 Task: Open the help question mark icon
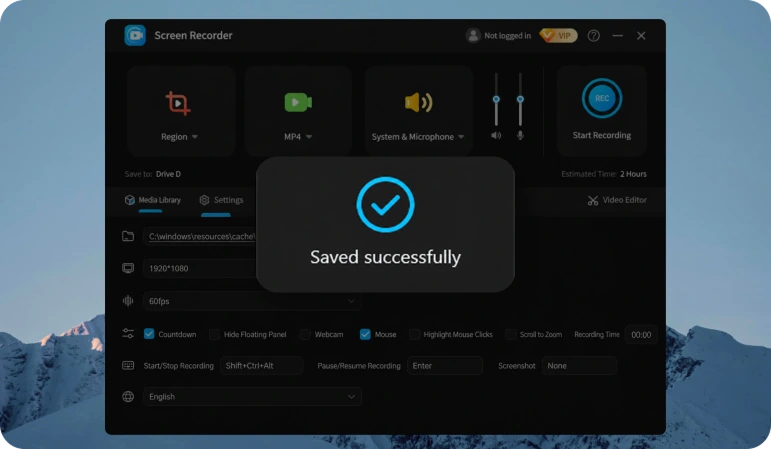click(593, 35)
